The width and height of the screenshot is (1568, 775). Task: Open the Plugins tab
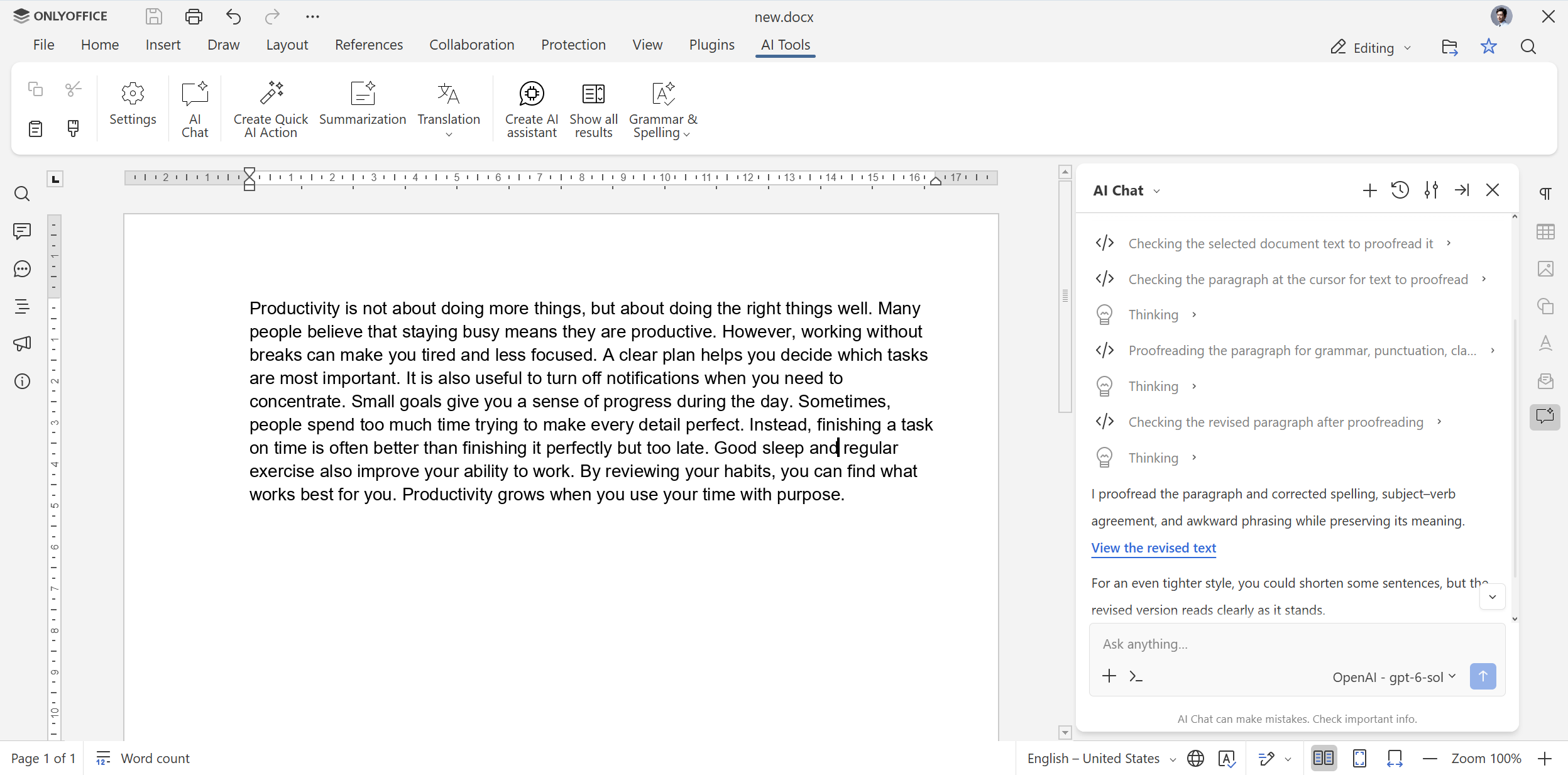[x=711, y=45]
